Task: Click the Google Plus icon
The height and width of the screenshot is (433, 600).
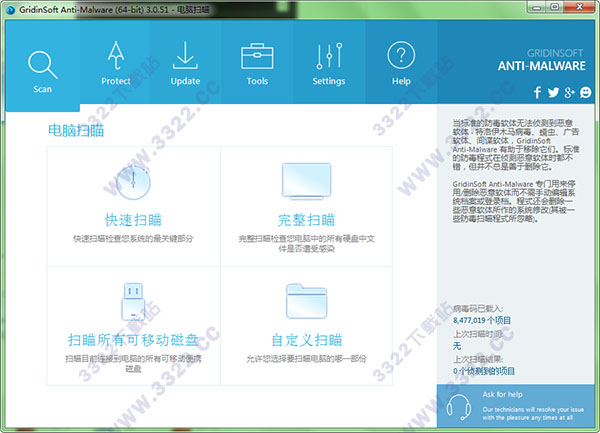Action: pyautogui.click(x=569, y=92)
